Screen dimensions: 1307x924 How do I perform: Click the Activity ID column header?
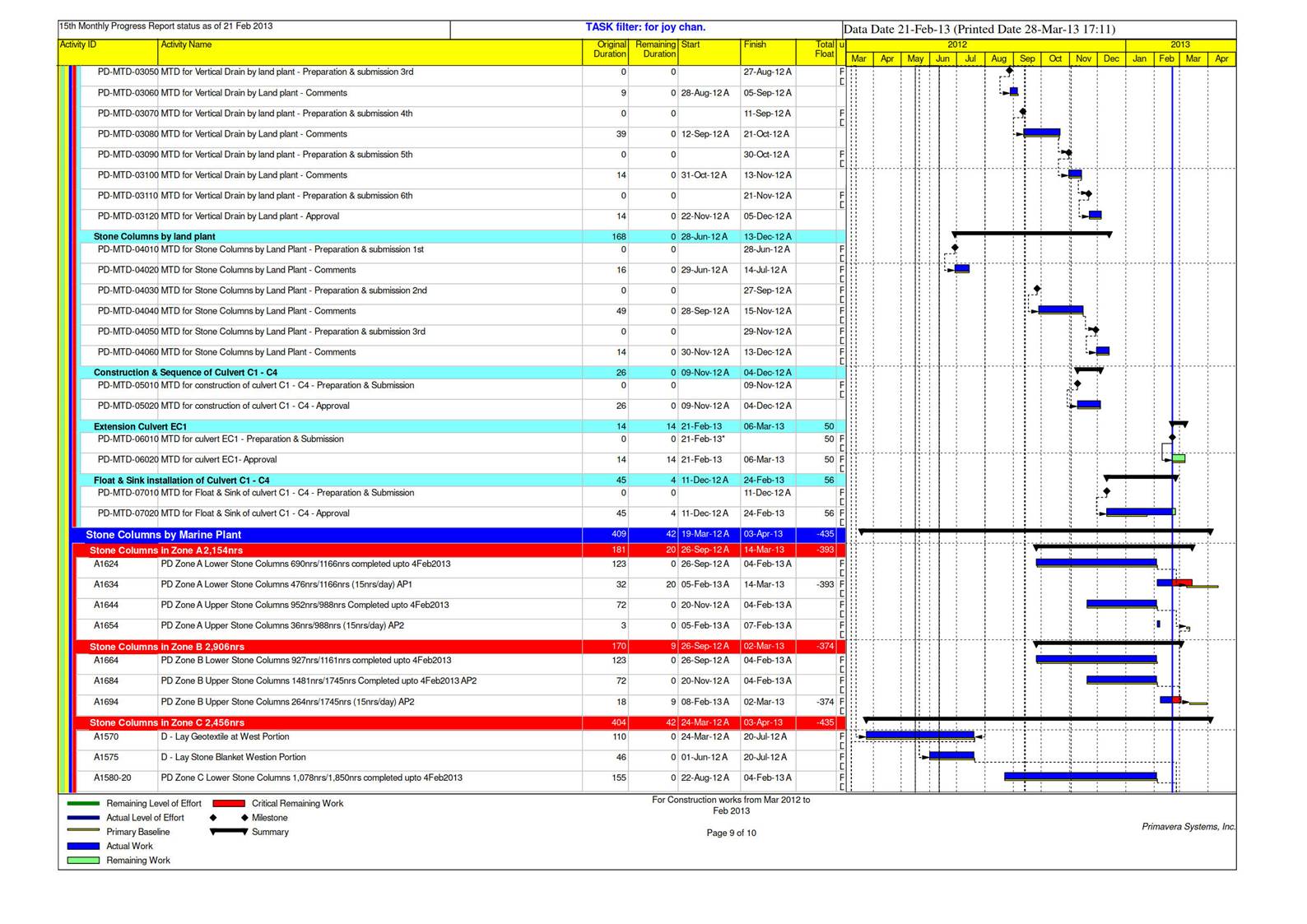[108, 52]
